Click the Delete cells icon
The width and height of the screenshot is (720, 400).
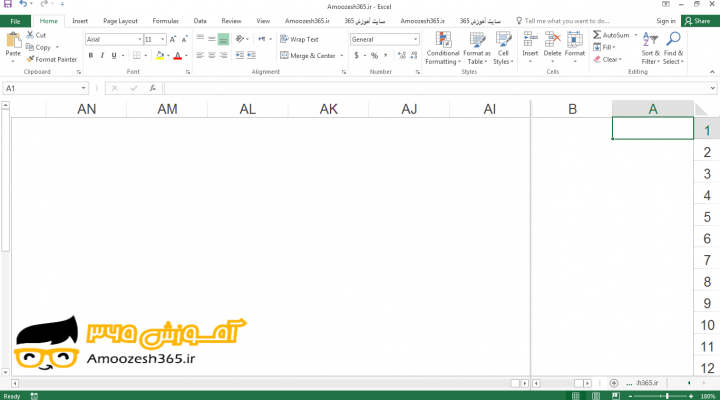pyautogui.click(x=552, y=39)
